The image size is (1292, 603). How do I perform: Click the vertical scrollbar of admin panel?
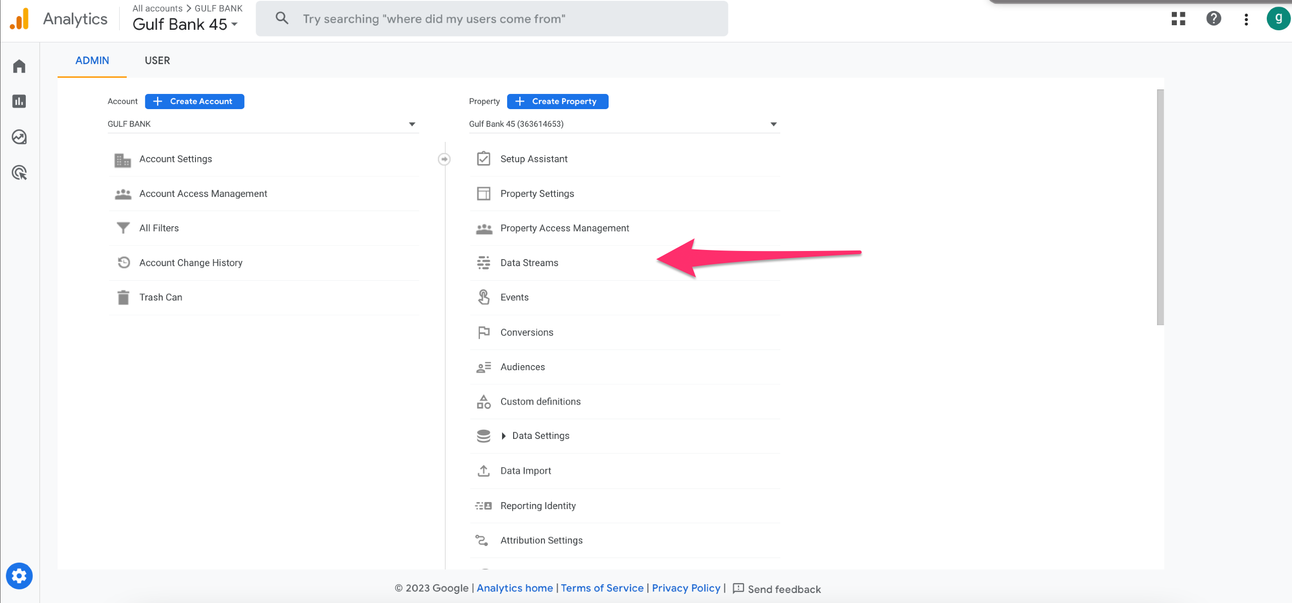click(1160, 207)
